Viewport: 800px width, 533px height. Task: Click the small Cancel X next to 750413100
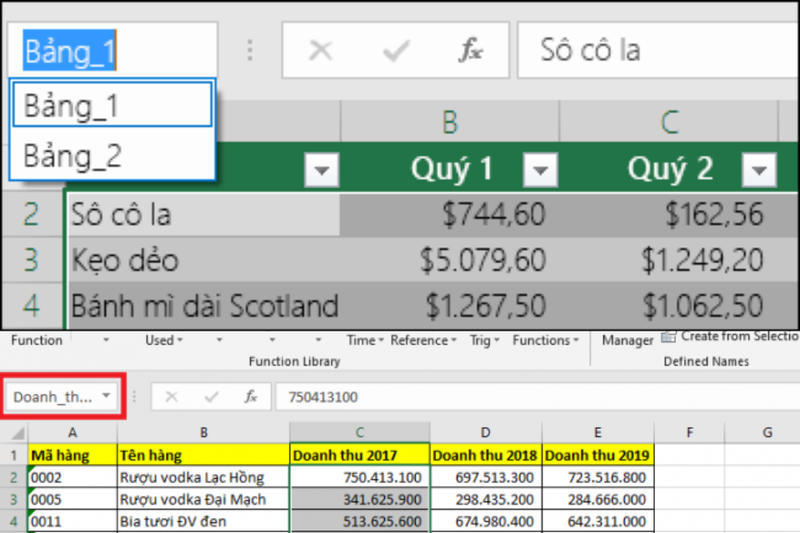tap(171, 396)
